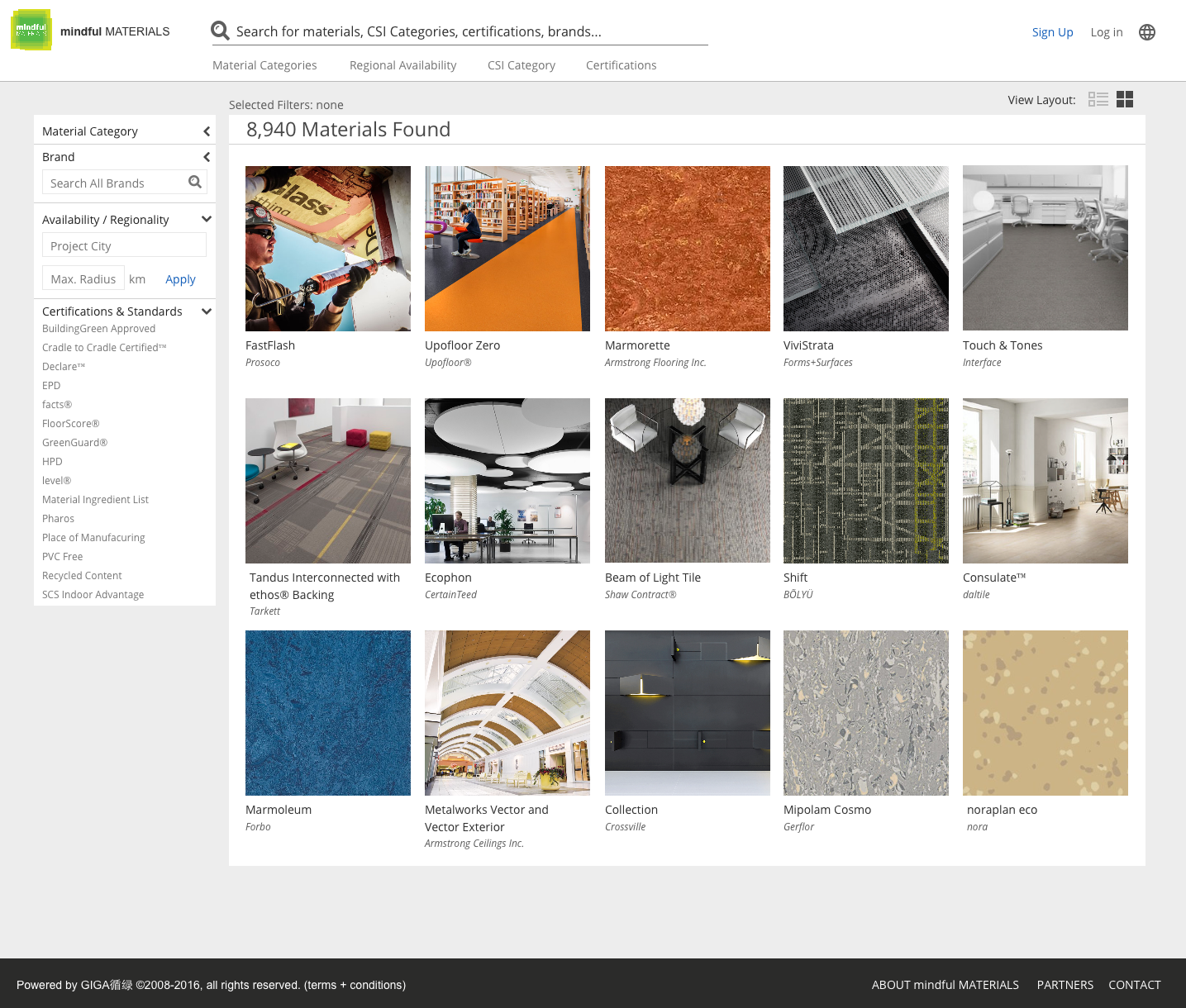The height and width of the screenshot is (1008, 1186).
Task: Filter by facts® certification
Action: click(x=57, y=405)
